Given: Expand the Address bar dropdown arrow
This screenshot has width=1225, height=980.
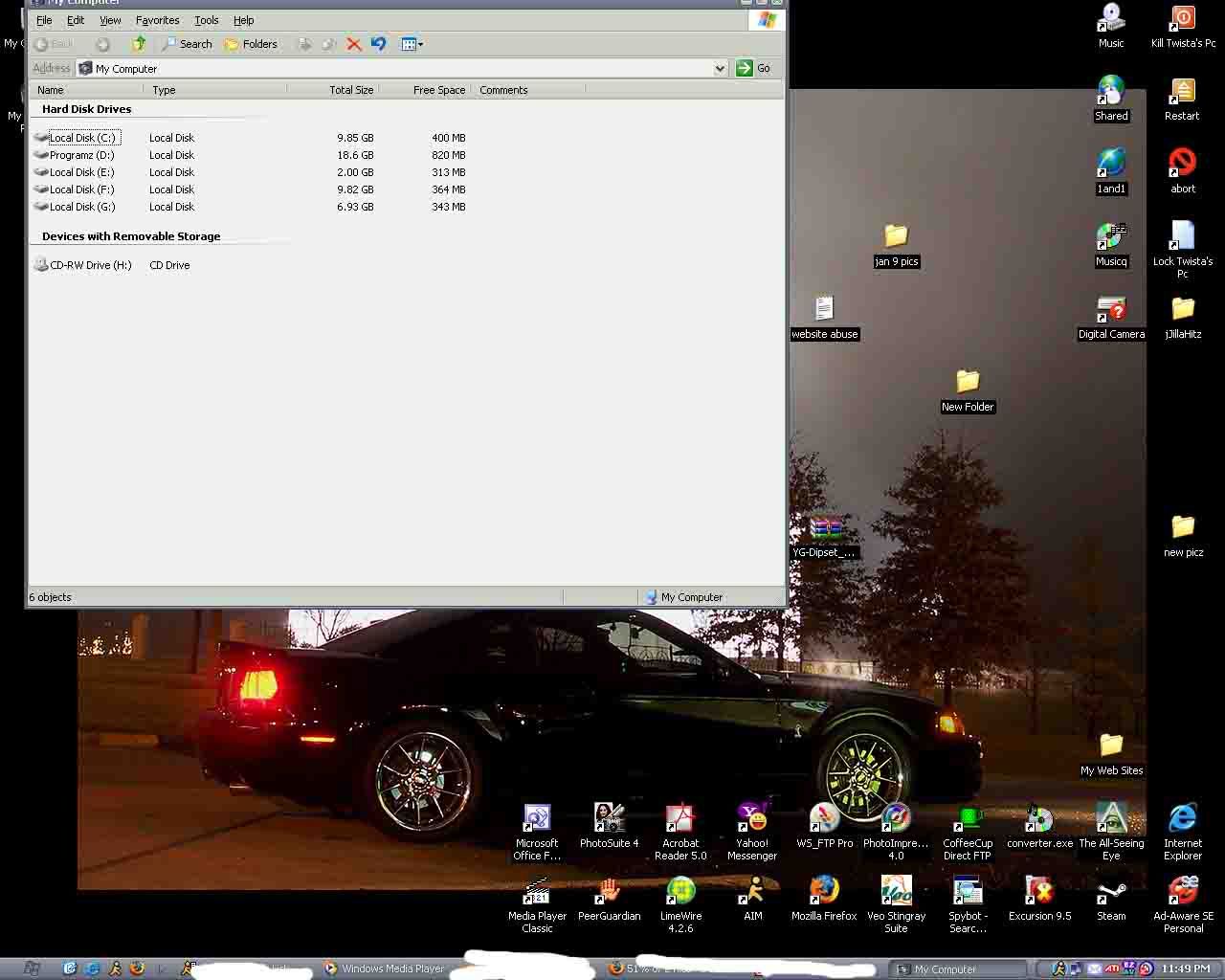Looking at the screenshot, I should pyautogui.click(x=720, y=68).
